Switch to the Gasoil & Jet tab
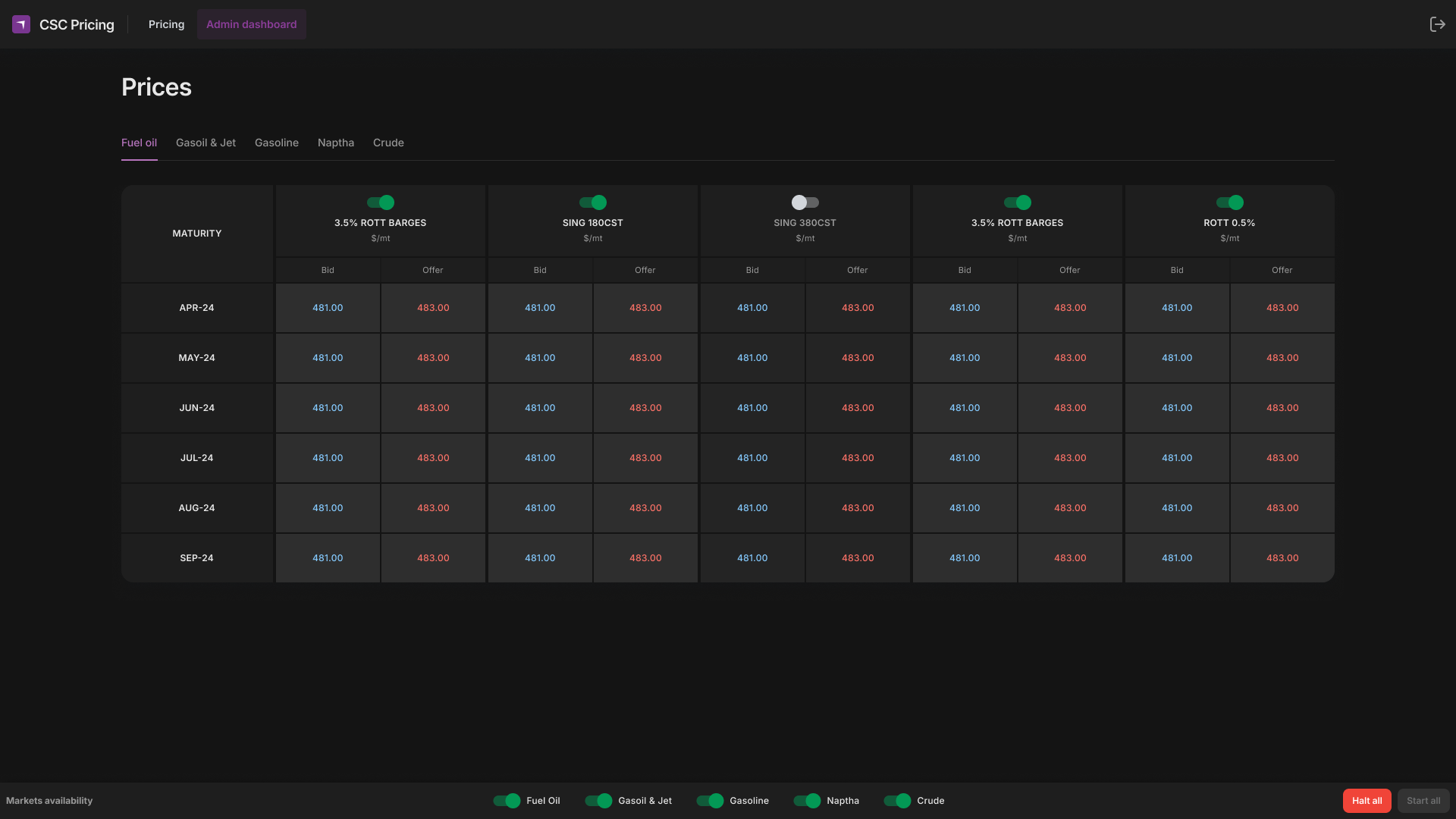The image size is (1456, 819). point(206,143)
